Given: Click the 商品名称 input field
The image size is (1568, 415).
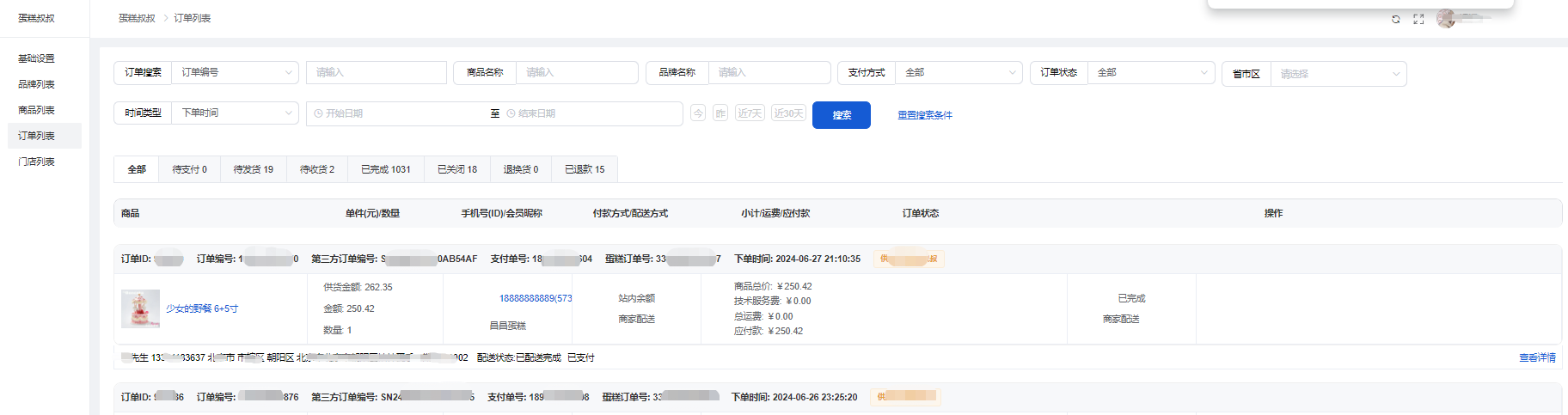Looking at the screenshot, I should [x=576, y=73].
